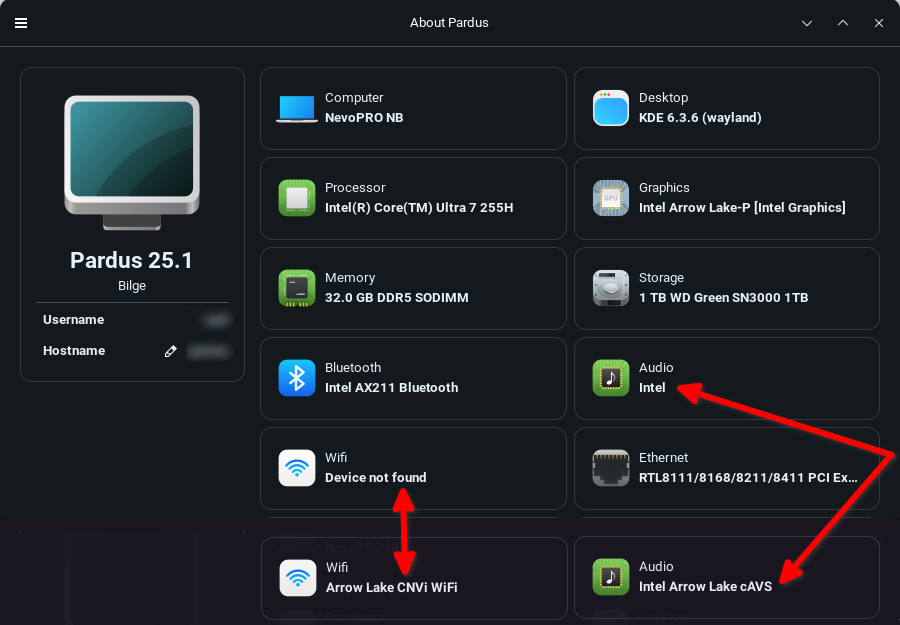Click the Wifi Arrow Lake CNVi WiFi card
This screenshot has width=900, height=625.
click(x=413, y=577)
